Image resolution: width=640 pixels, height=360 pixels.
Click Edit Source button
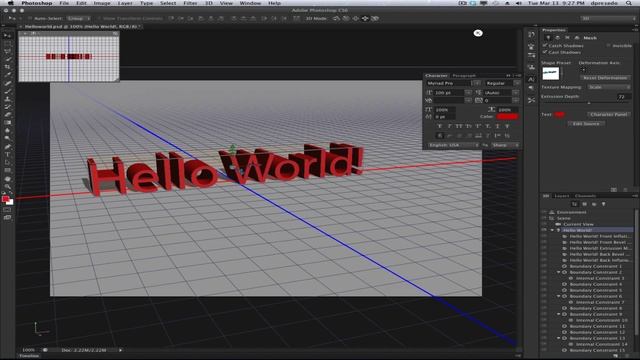click(586, 124)
